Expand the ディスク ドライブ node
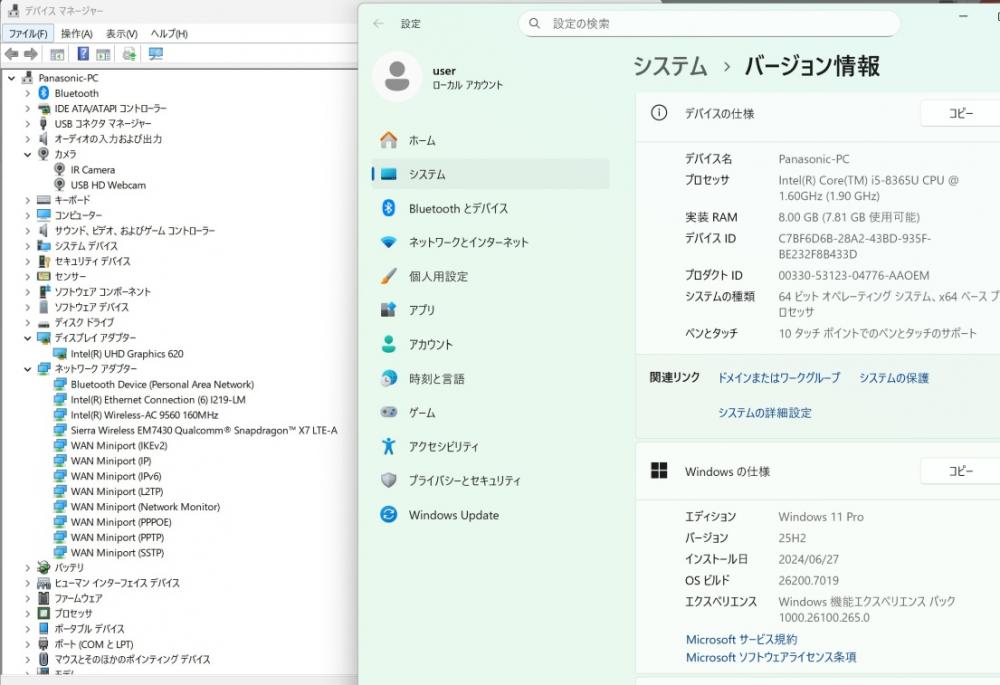This screenshot has height=685, width=1000. click(27, 323)
